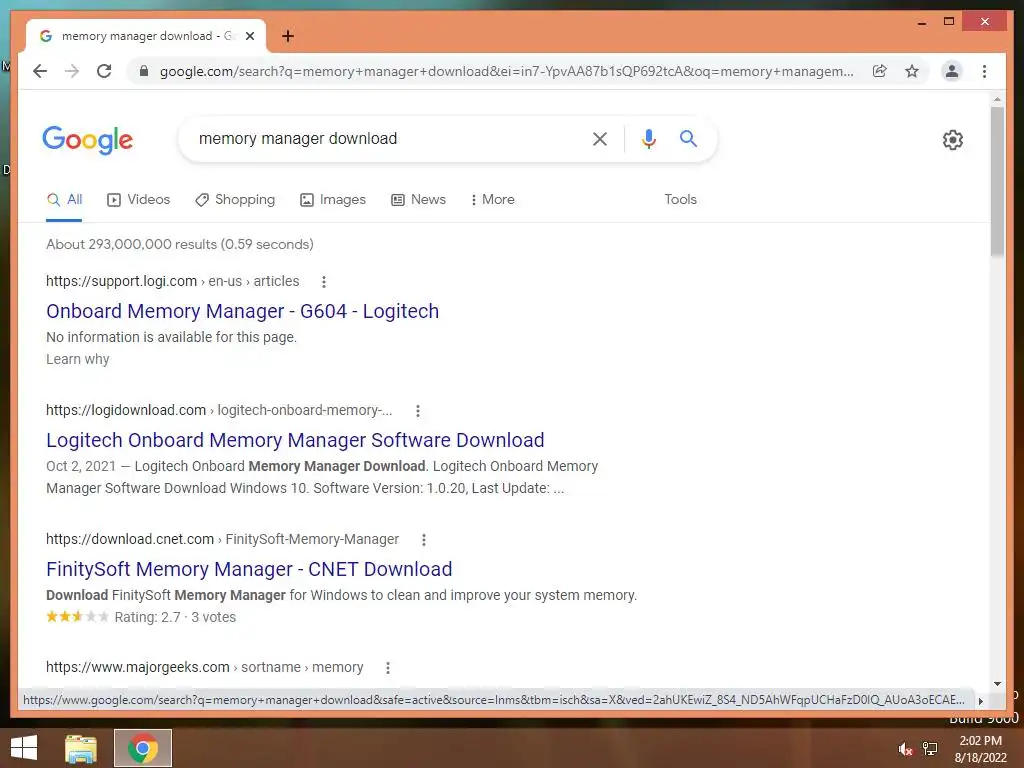Image resolution: width=1024 pixels, height=768 pixels.
Task: Start voice search with the microphone
Action: tap(648, 138)
